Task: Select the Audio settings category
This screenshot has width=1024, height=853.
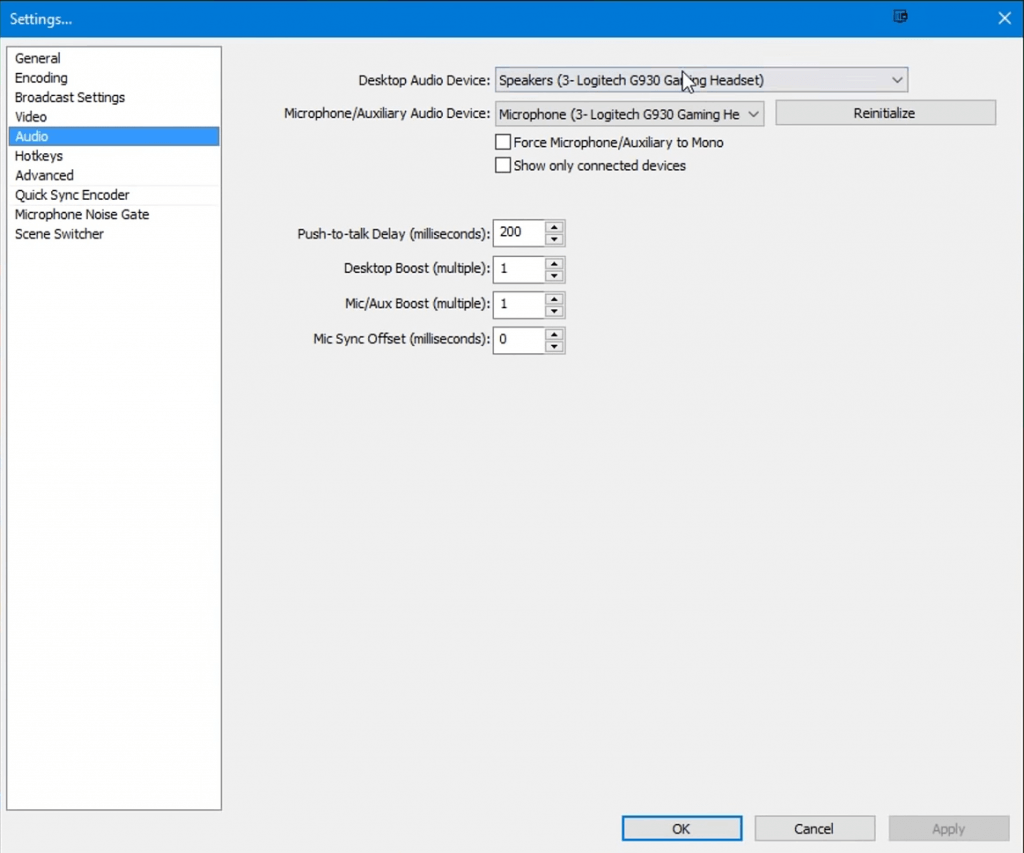Action: [x=114, y=137]
